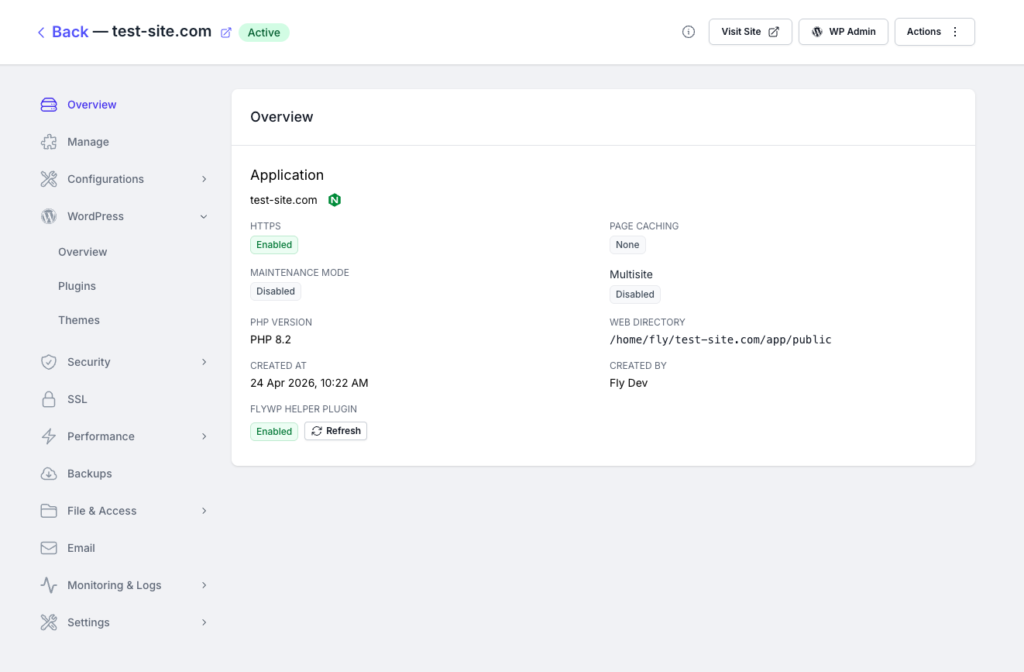
Task: Click the edit icon beside test-site.com title
Action: [x=226, y=32]
